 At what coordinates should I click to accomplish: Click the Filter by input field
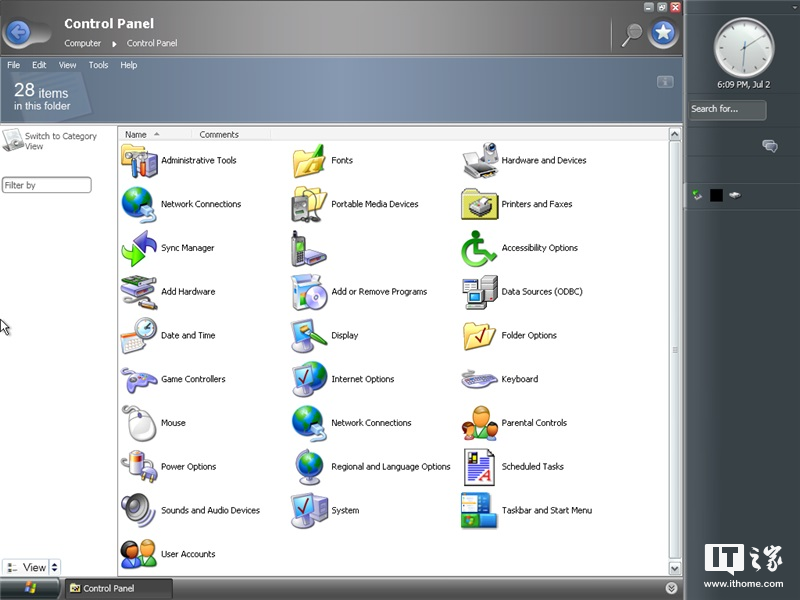(47, 185)
